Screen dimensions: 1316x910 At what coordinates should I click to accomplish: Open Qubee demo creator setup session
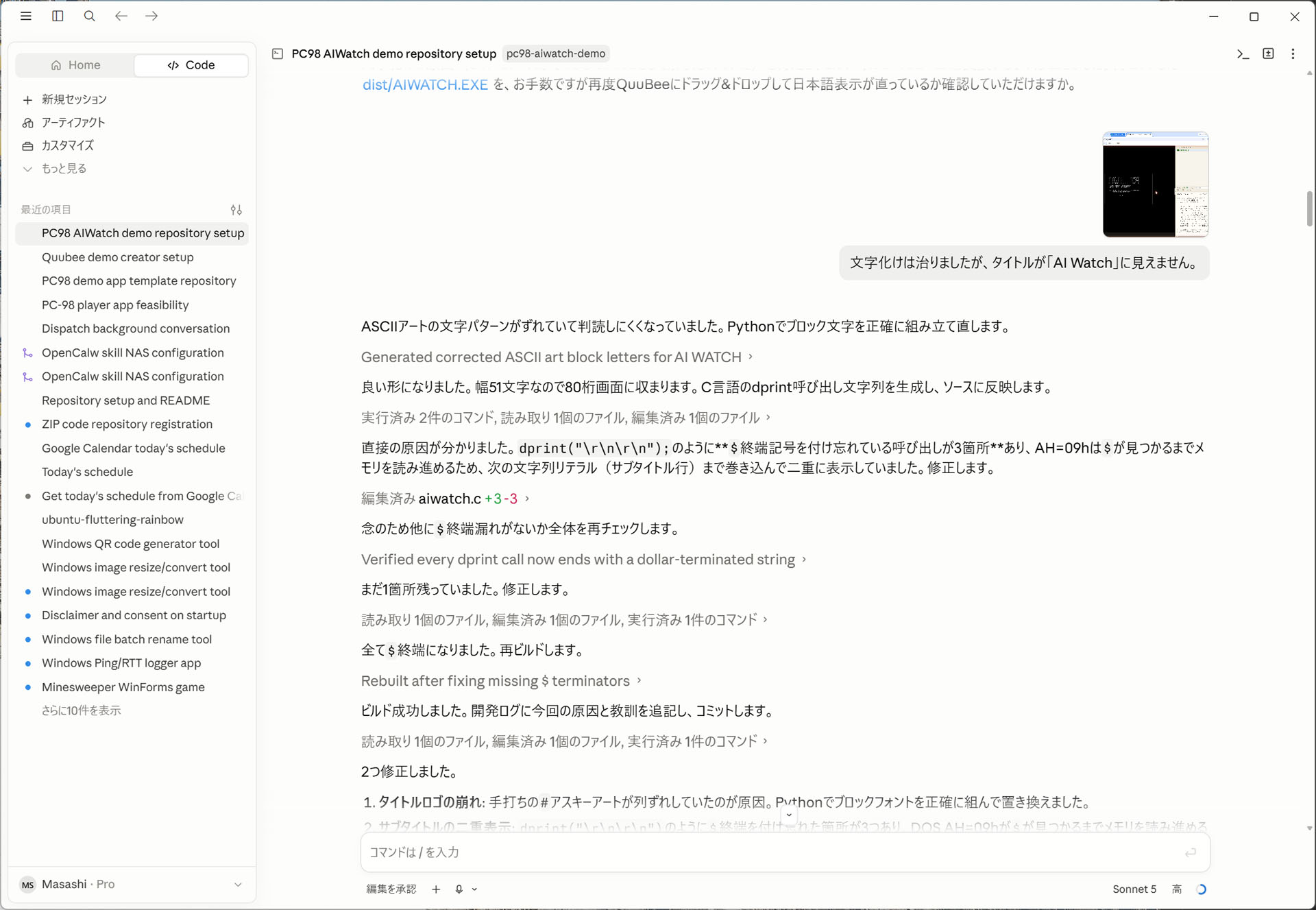[132, 257]
